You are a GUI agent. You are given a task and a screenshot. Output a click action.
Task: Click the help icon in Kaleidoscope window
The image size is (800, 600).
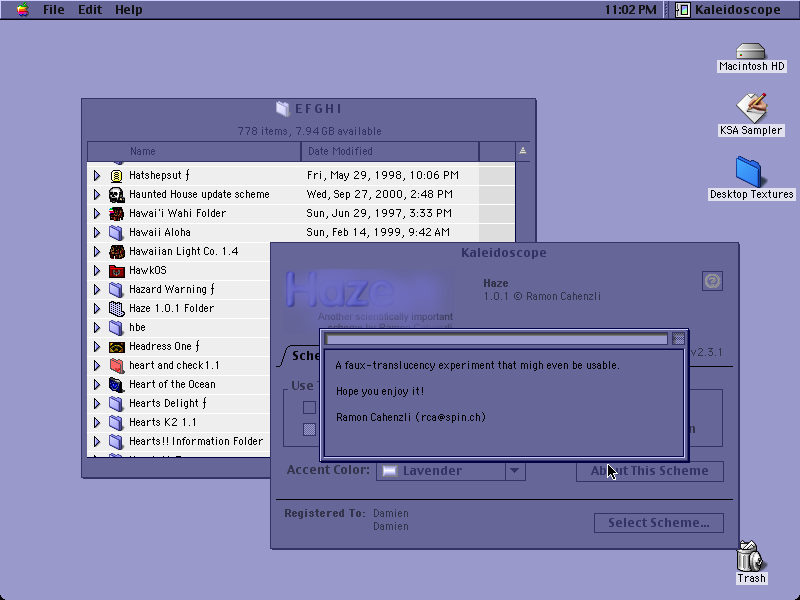pos(712,281)
